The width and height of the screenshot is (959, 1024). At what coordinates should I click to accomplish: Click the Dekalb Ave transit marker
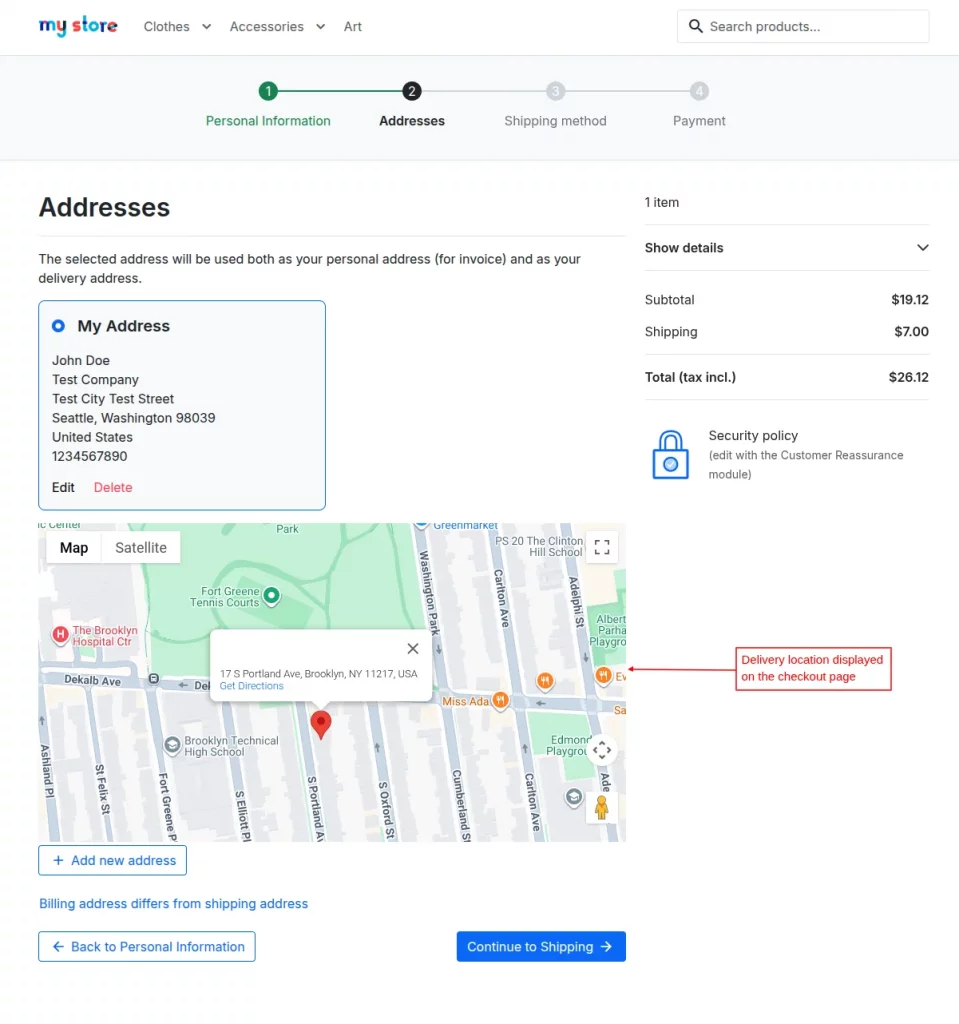pos(154,679)
